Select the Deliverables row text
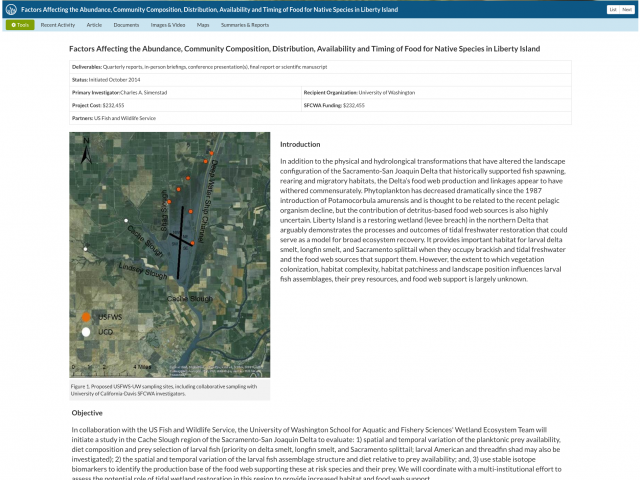Viewport: 640px width, 480px height. (200, 67)
